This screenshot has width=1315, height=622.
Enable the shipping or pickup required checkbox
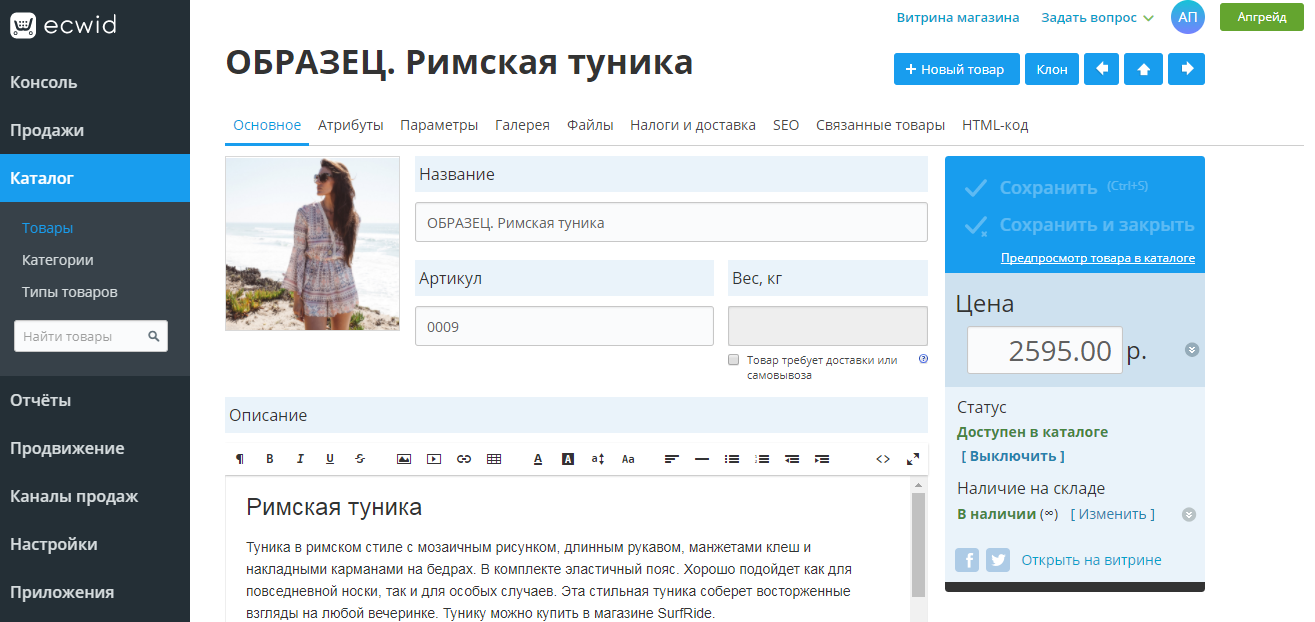click(x=733, y=358)
